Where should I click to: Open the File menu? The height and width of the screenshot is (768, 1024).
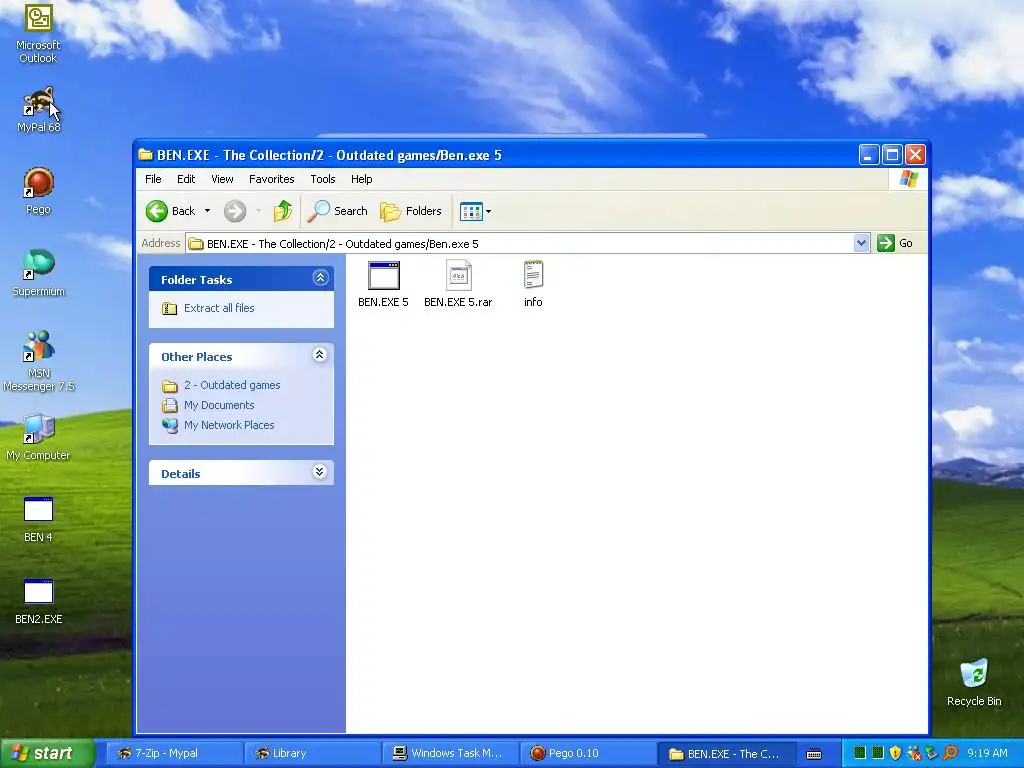click(153, 179)
